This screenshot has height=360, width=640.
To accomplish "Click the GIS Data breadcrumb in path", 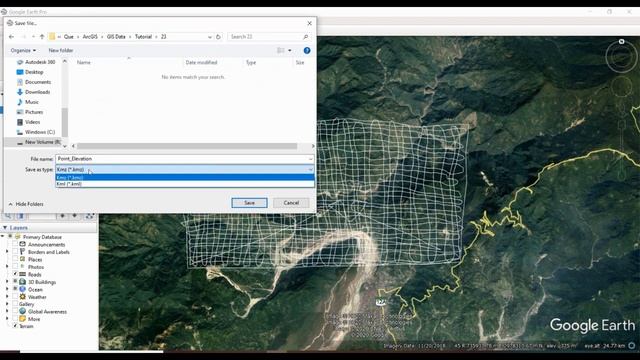I will pyautogui.click(x=116, y=37).
